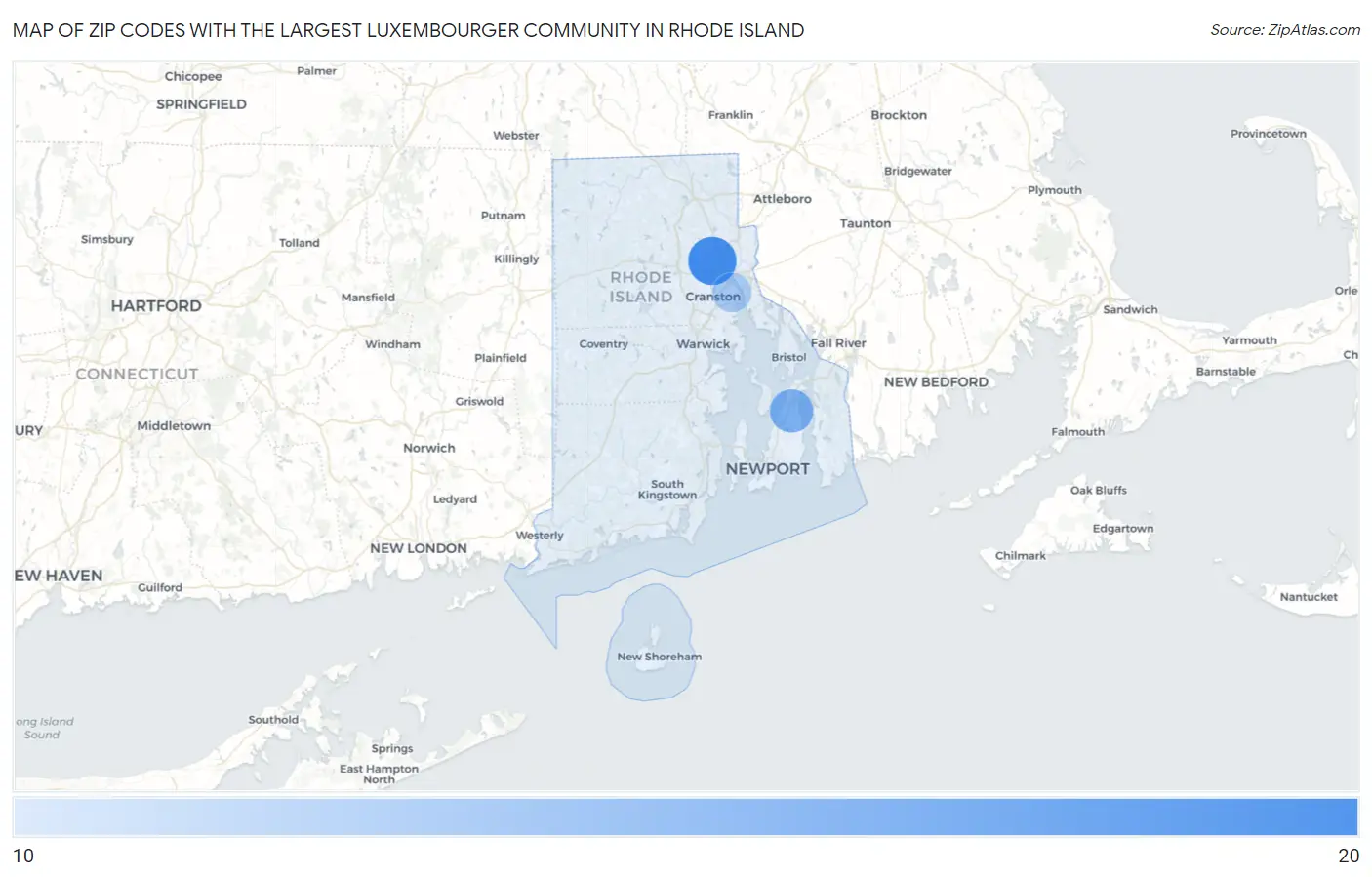Screen dimensions: 1372x877
Task: Click the NEWPORT map label
Action: click(x=768, y=469)
